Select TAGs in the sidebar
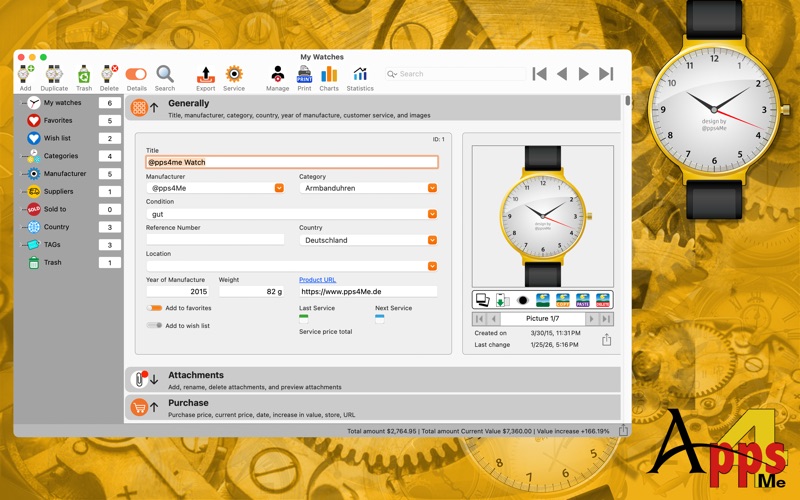 click(52, 245)
